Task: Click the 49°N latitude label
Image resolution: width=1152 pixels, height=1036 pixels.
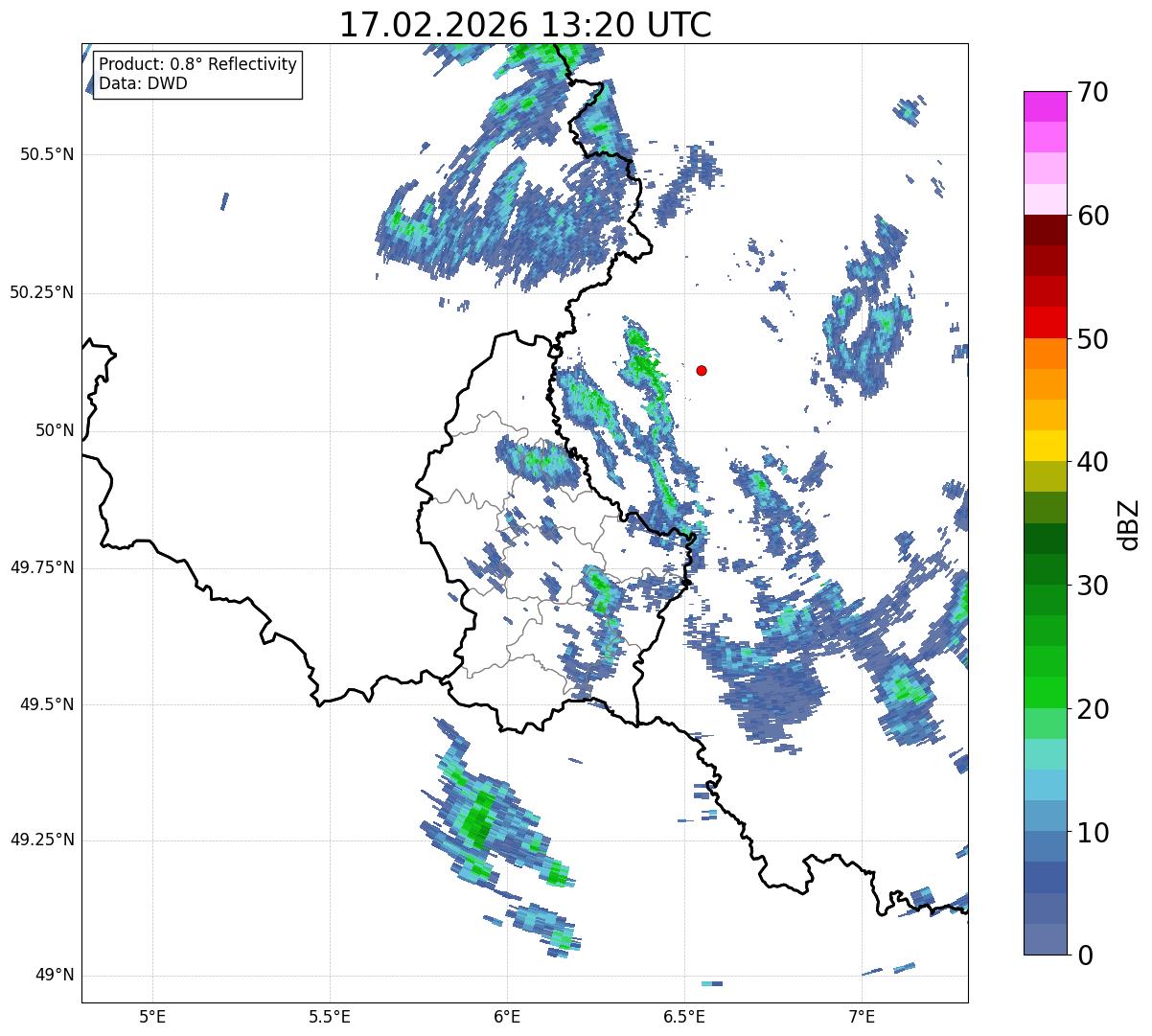Action: (54, 976)
